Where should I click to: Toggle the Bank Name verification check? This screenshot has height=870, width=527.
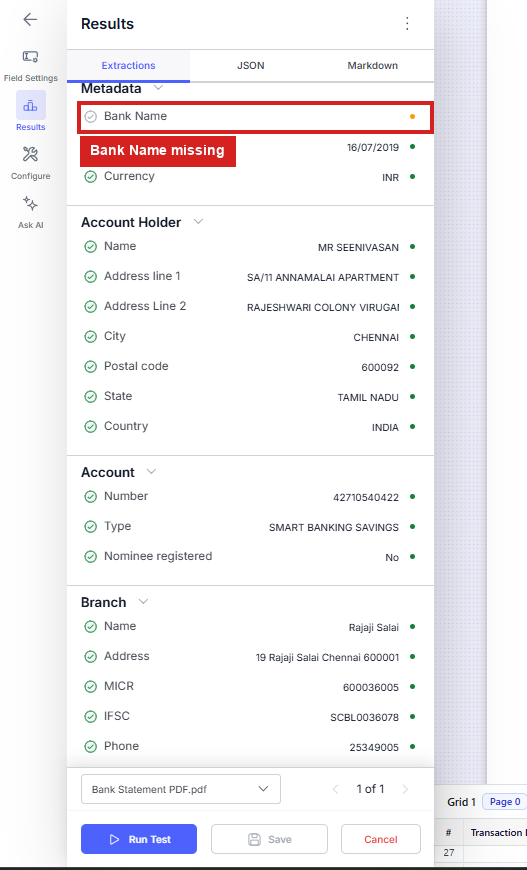[x=90, y=117]
